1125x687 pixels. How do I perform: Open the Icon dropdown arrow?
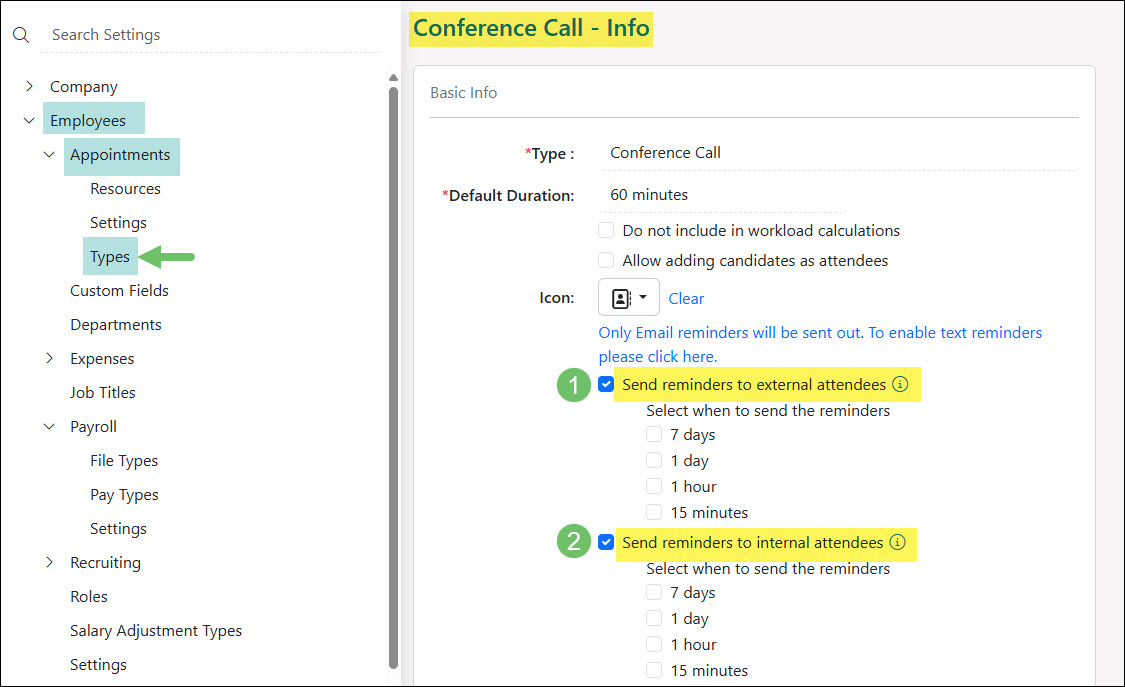tap(642, 297)
